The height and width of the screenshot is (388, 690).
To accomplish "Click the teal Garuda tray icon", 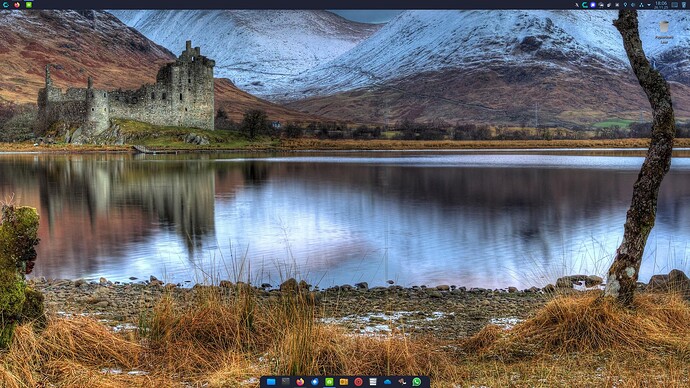I will 585,5.
